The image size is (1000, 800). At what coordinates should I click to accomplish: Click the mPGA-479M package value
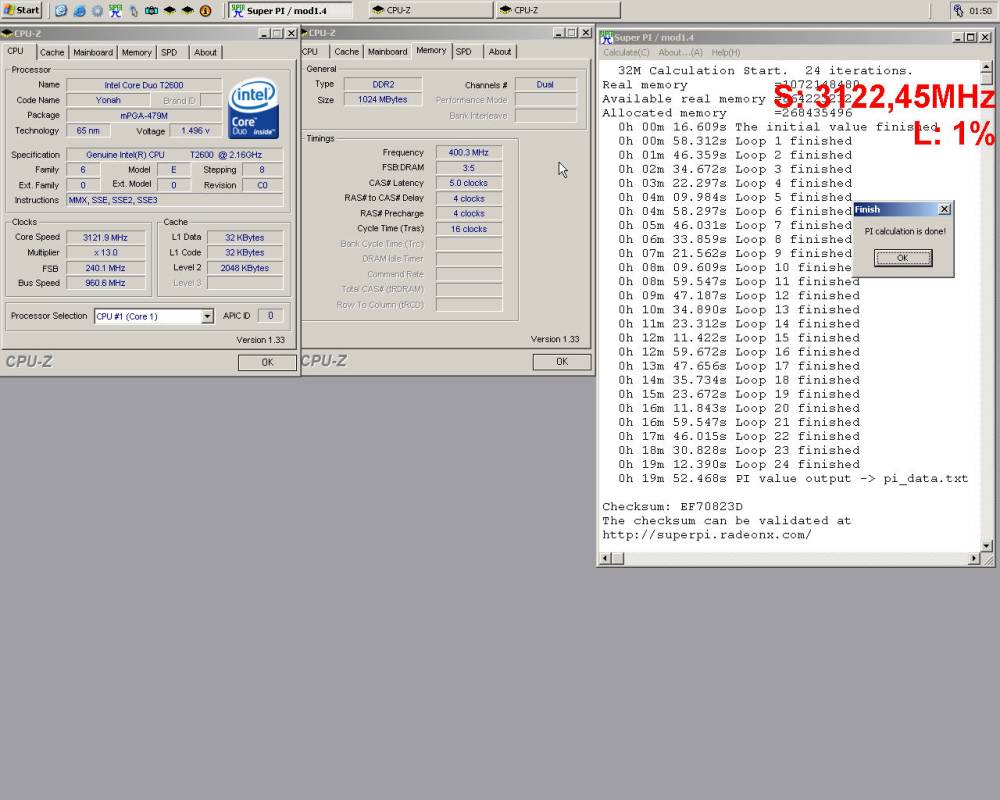click(x=144, y=115)
